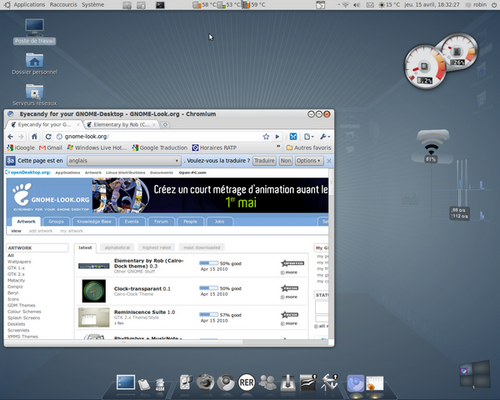Open the Gmail bookmark
Viewport: 500px width, 400px height.
click(x=51, y=148)
